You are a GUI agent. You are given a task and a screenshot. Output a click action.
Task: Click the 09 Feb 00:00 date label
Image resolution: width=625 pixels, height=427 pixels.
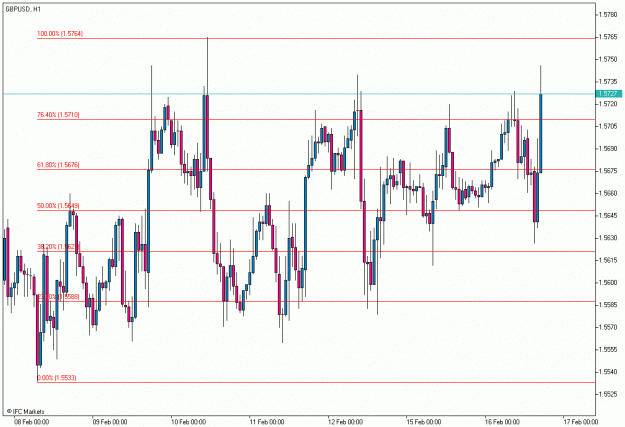pos(110,422)
